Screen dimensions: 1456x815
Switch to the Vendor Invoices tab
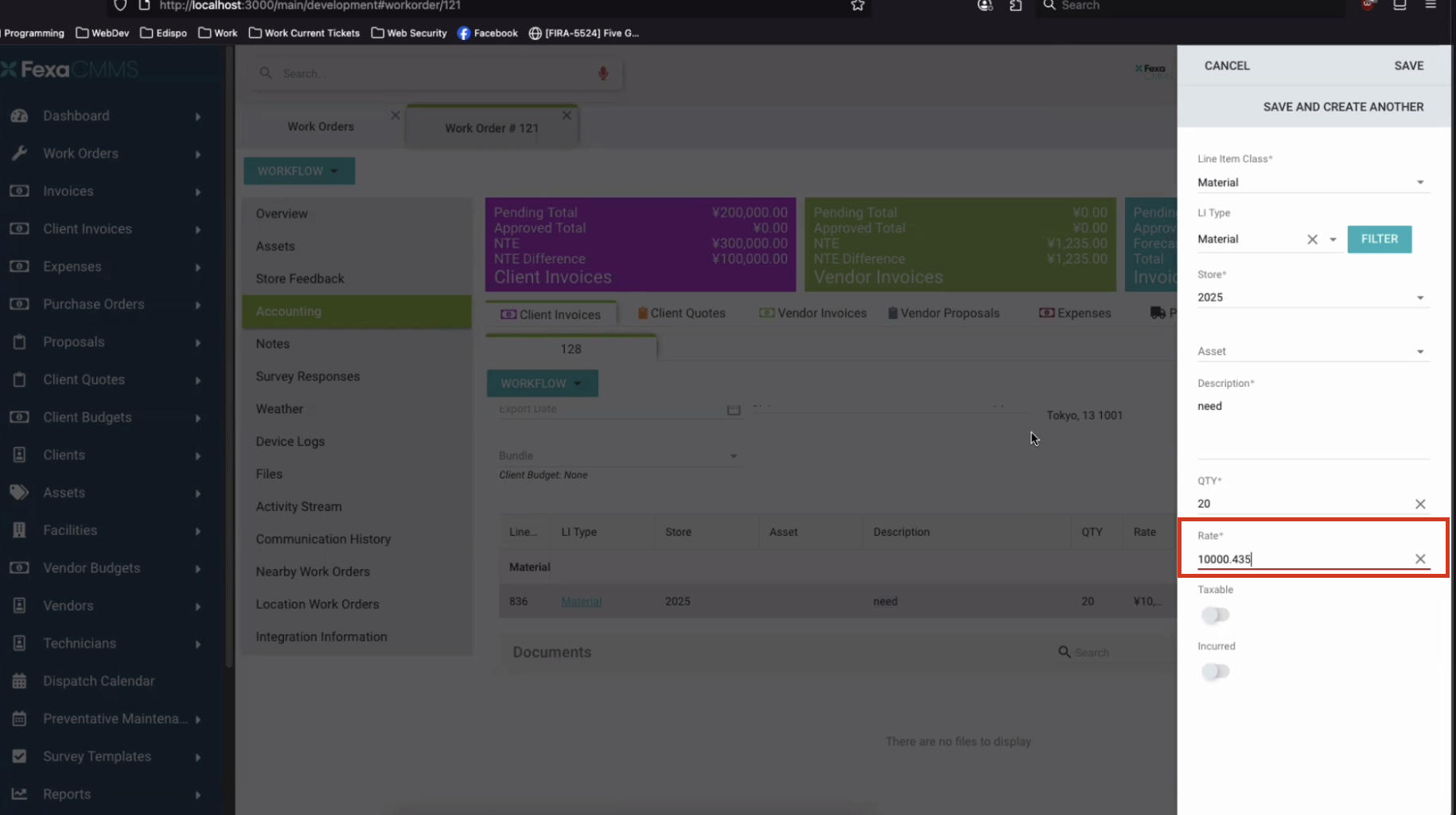[x=813, y=314]
